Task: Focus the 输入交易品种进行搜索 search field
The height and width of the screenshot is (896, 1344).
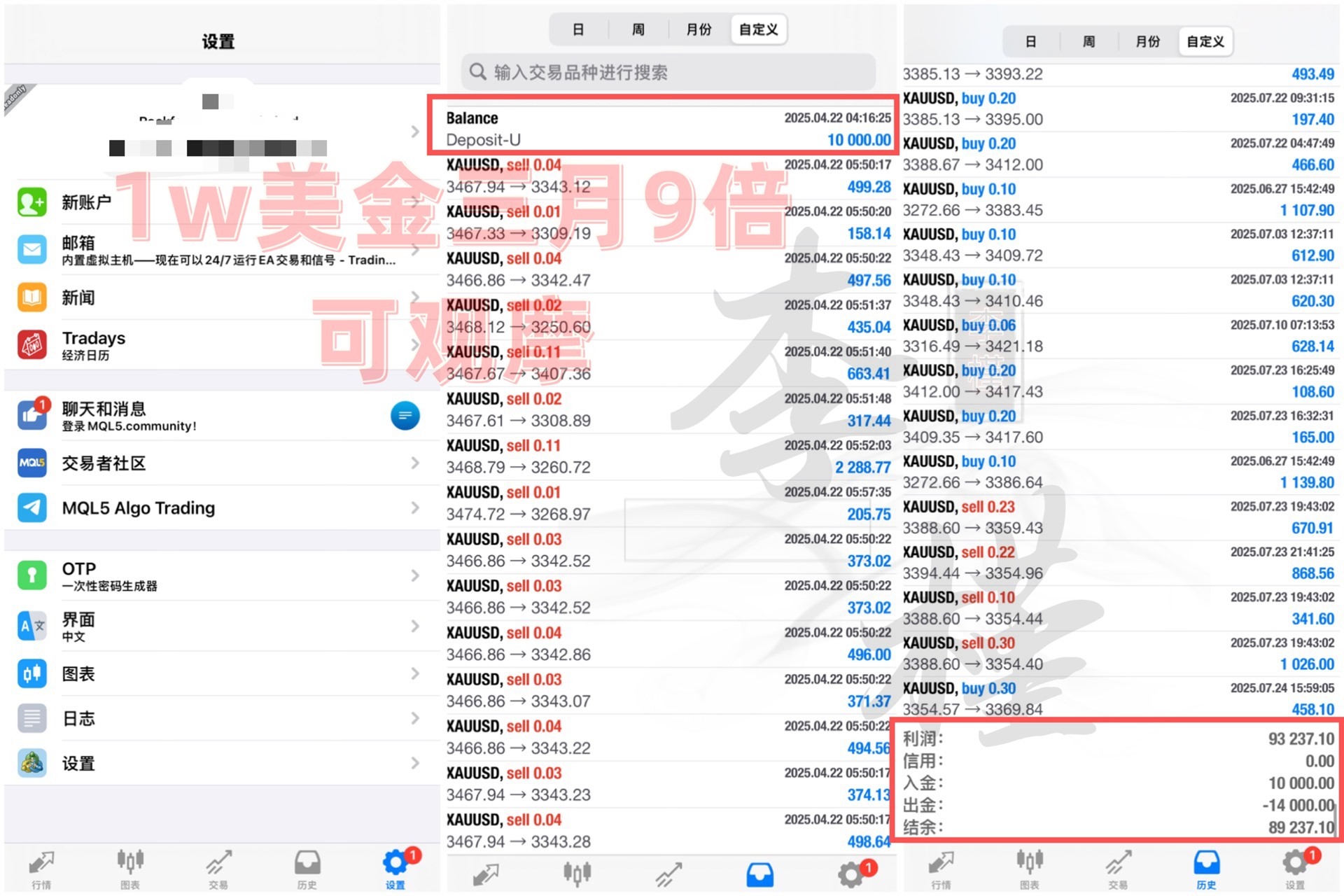Action: pyautogui.click(x=668, y=72)
